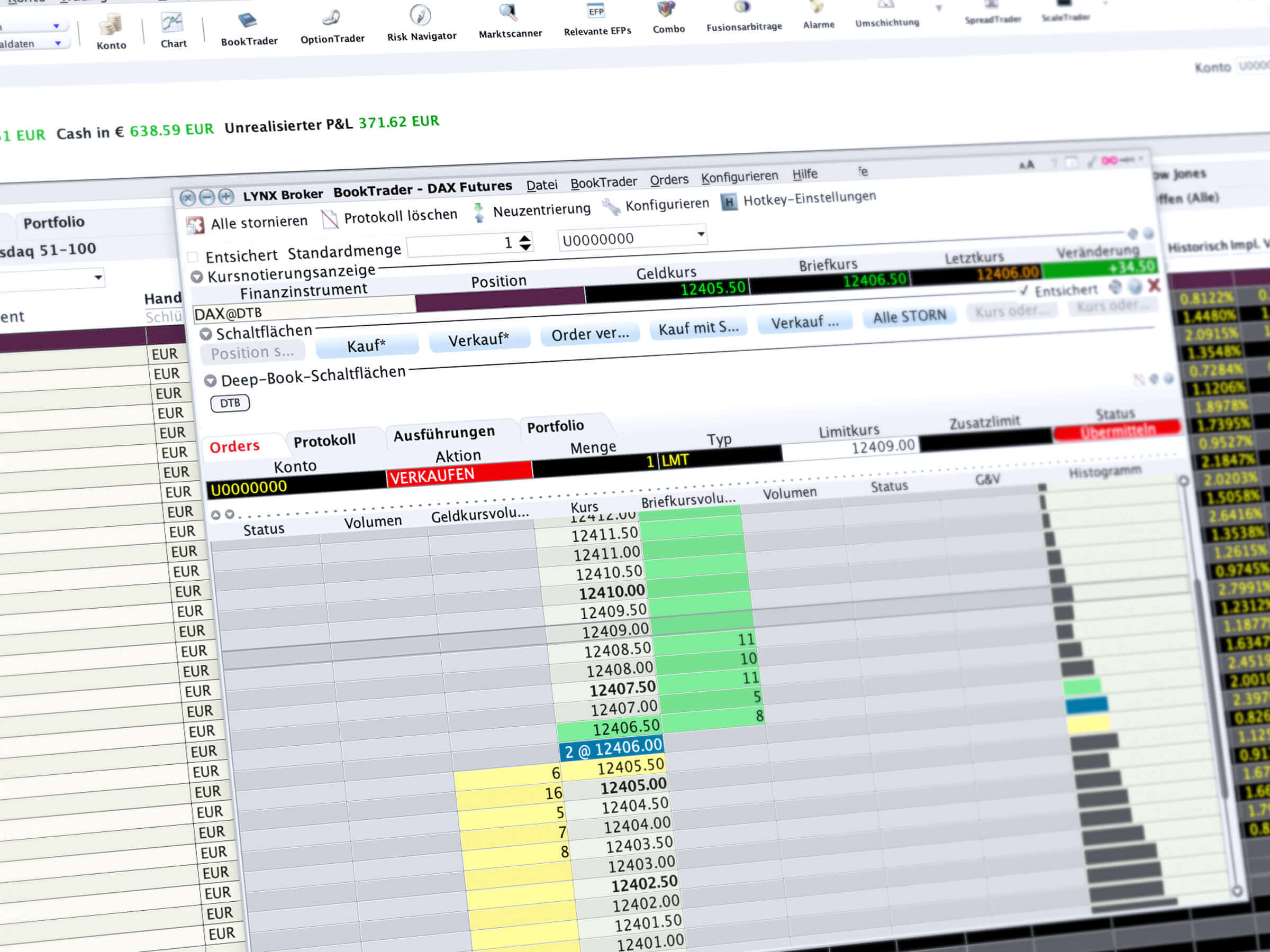Open the Fusionsarbitrage tool icon
The width and height of the screenshot is (1270, 952).
click(742, 7)
